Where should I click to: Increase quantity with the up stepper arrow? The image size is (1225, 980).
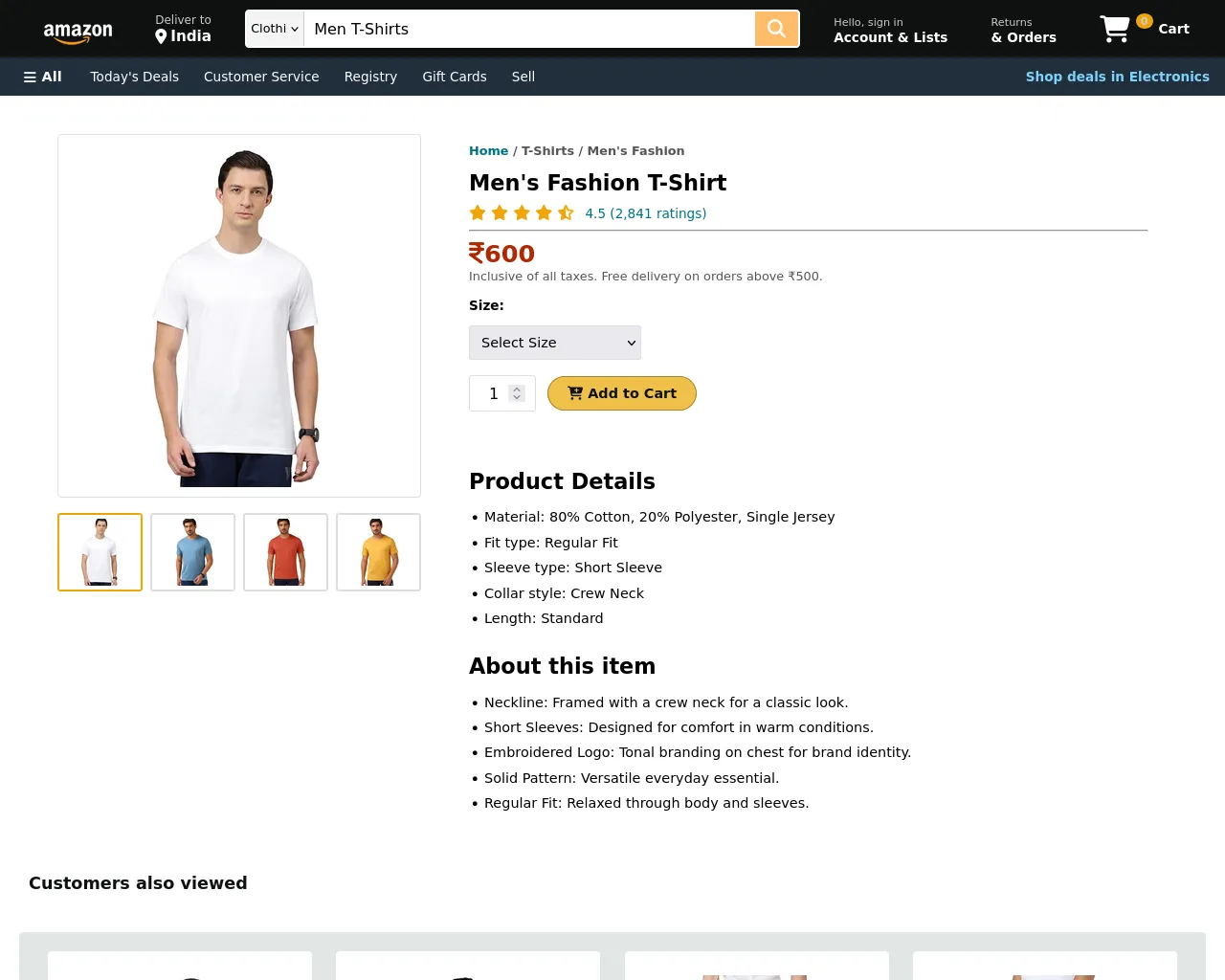(x=517, y=390)
